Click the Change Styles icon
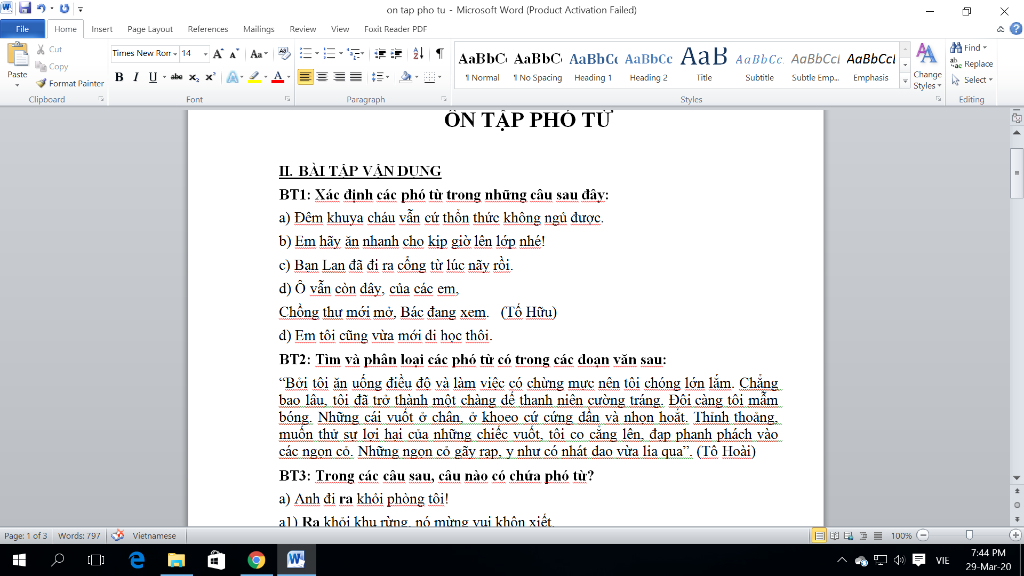 [x=927, y=67]
